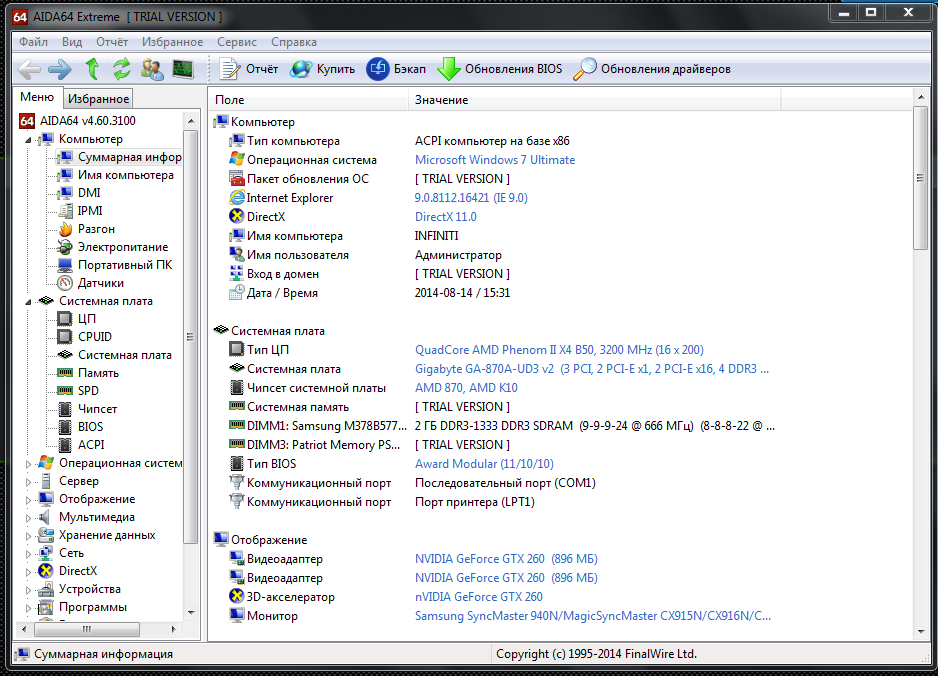Open Award Modular BIOS link

pyautogui.click(x=484, y=464)
